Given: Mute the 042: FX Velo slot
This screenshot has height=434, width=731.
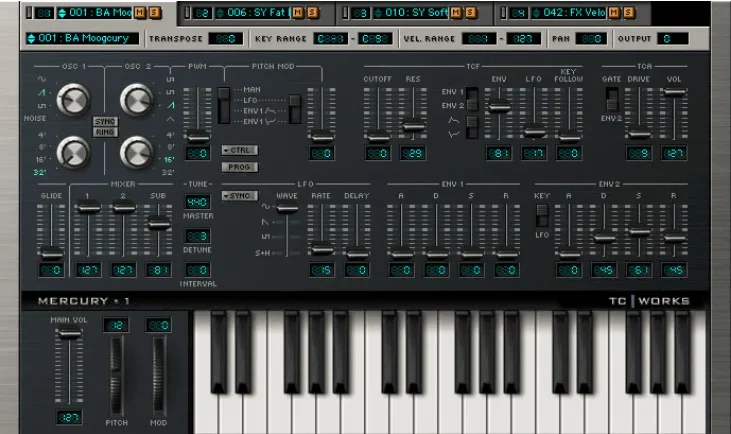Looking at the screenshot, I should click(x=614, y=13).
